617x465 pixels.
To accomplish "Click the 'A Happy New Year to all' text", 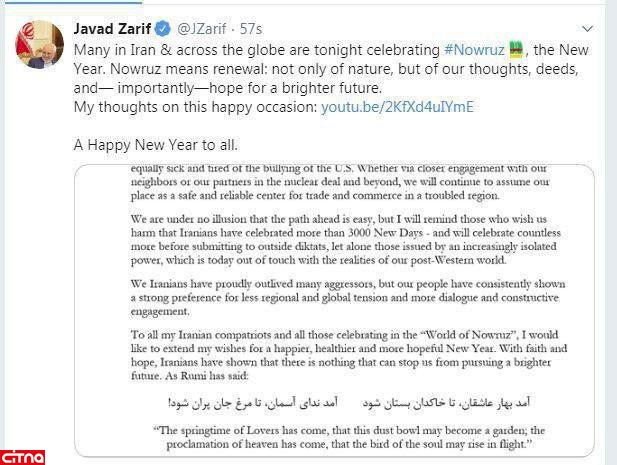I will (155, 143).
